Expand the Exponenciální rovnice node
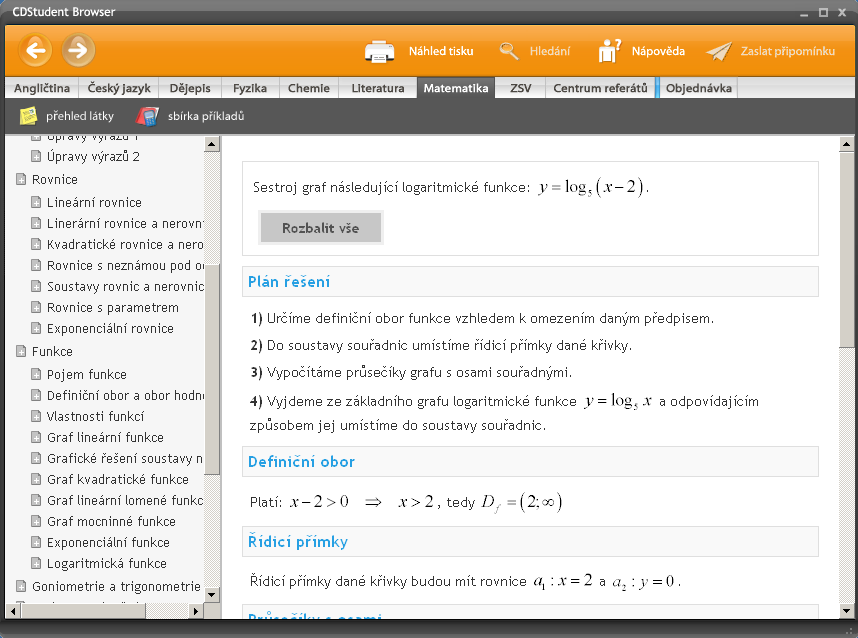Image resolution: width=858 pixels, height=638 pixels. [x=36, y=328]
